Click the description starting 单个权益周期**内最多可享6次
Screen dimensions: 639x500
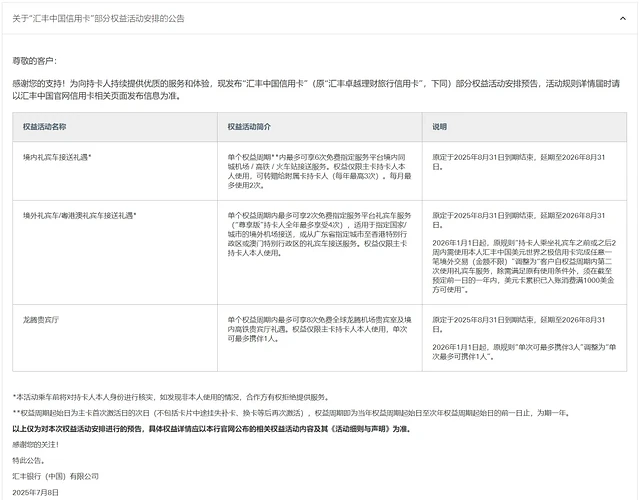[320, 171]
